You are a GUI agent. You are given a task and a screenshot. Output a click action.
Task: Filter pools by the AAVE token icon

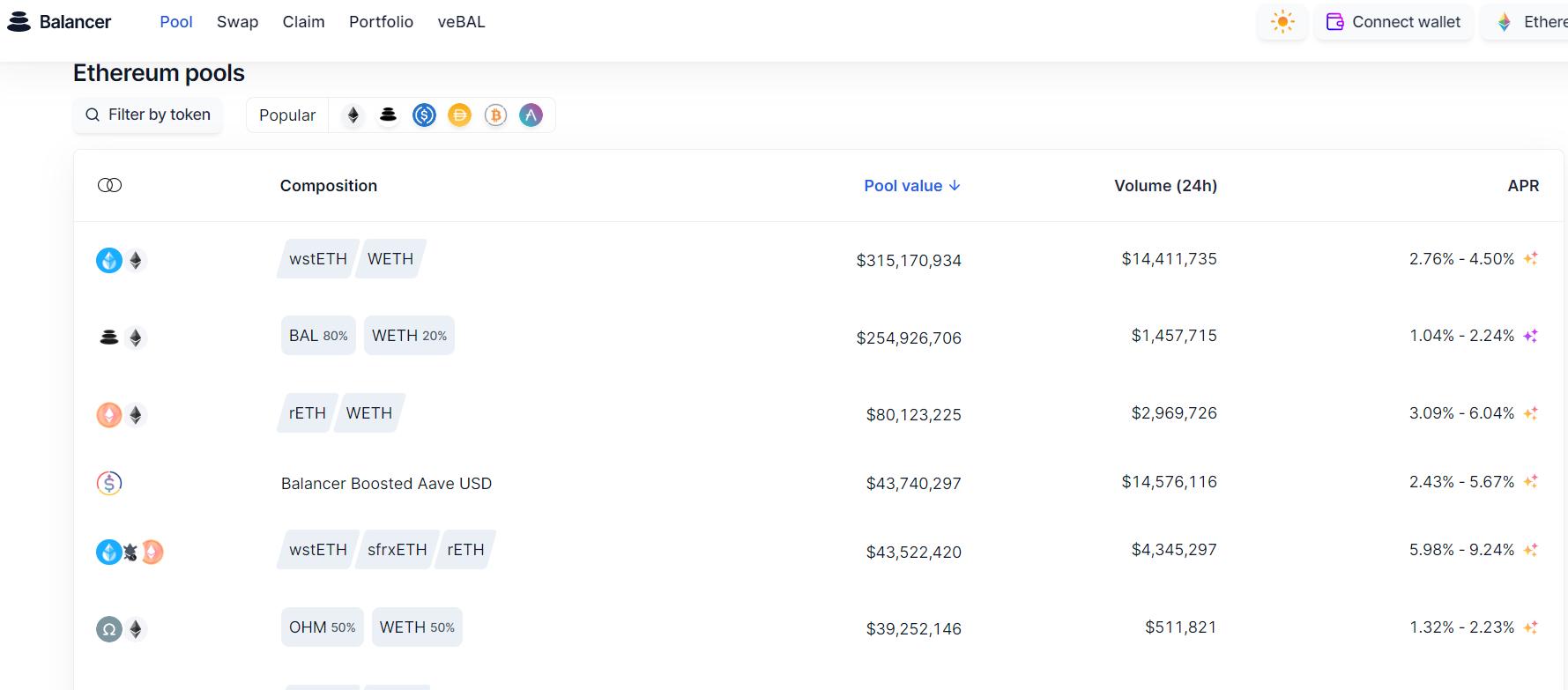coord(531,115)
